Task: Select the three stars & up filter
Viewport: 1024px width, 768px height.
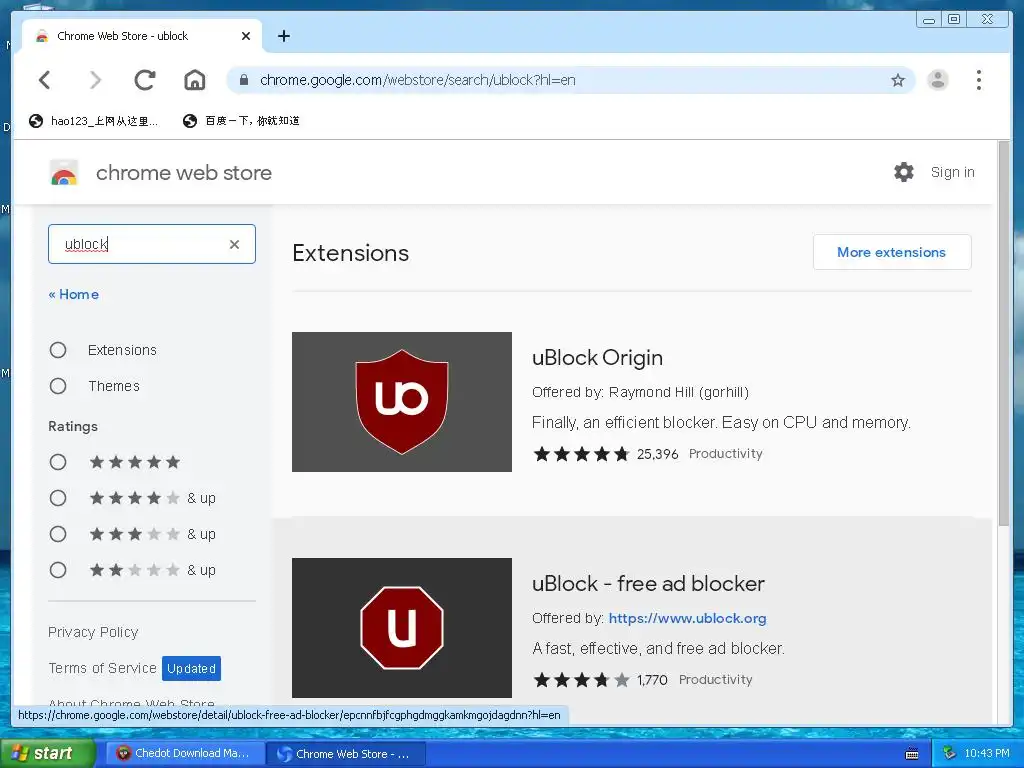Action: coord(58,534)
